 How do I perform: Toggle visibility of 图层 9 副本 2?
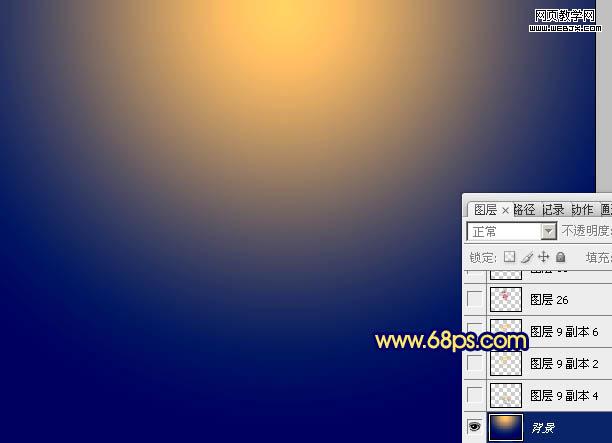(x=475, y=363)
